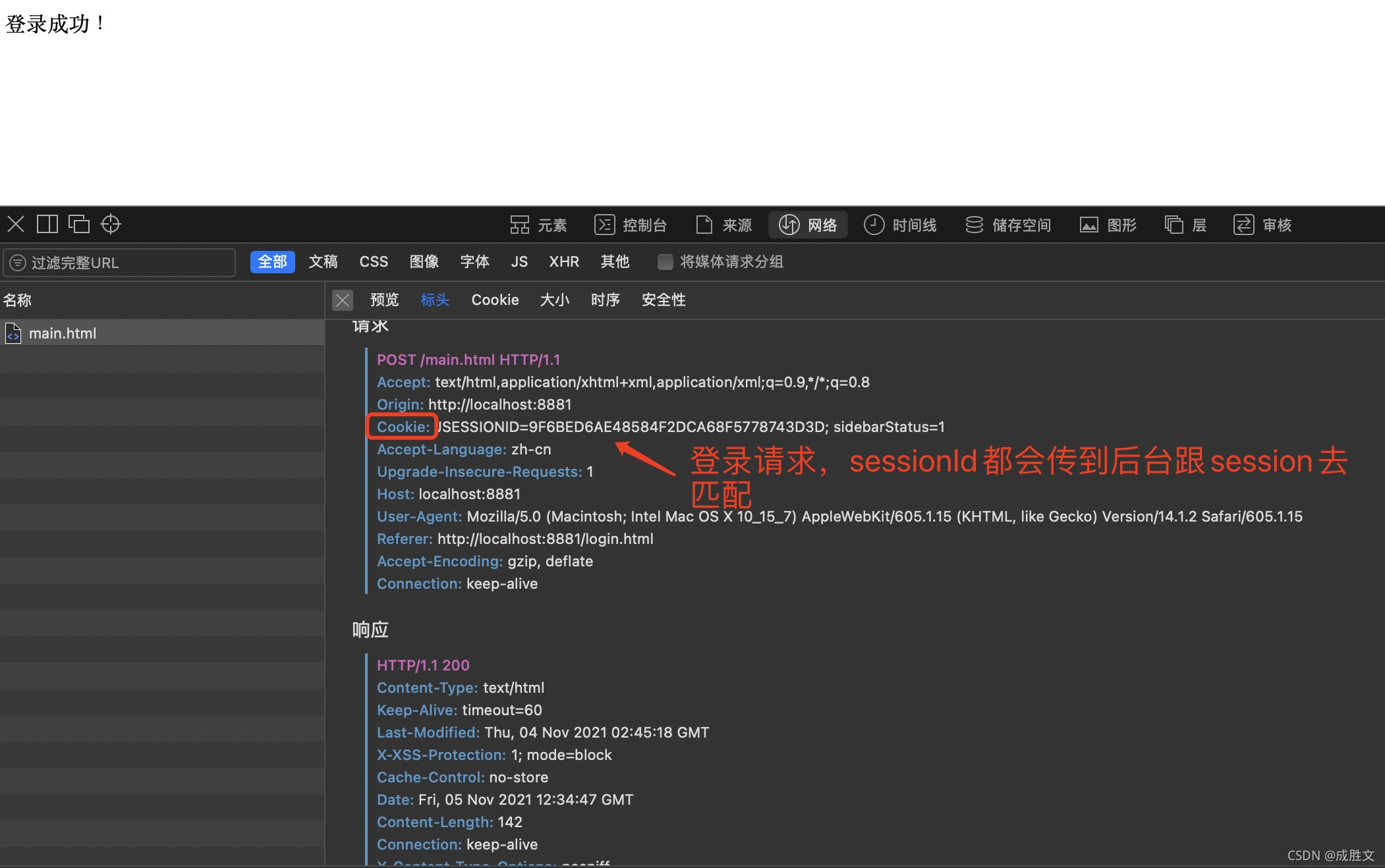Click the Keep-Alive: timeout=60 header
Image resolution: width=1385 pixels, height=868 pixels.
(459, 711)
